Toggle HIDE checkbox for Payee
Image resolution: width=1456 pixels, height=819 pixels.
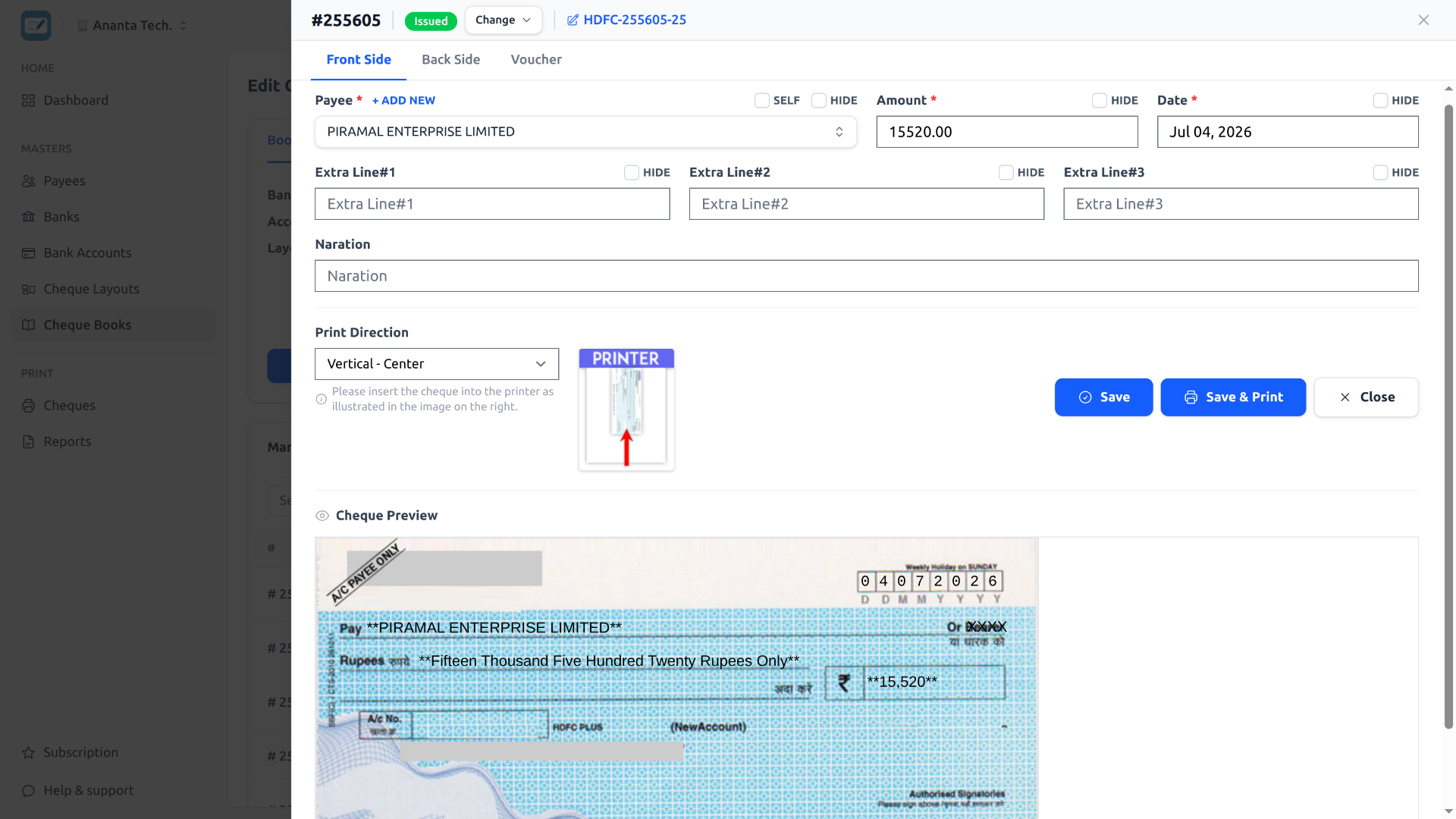coord(819,101)
